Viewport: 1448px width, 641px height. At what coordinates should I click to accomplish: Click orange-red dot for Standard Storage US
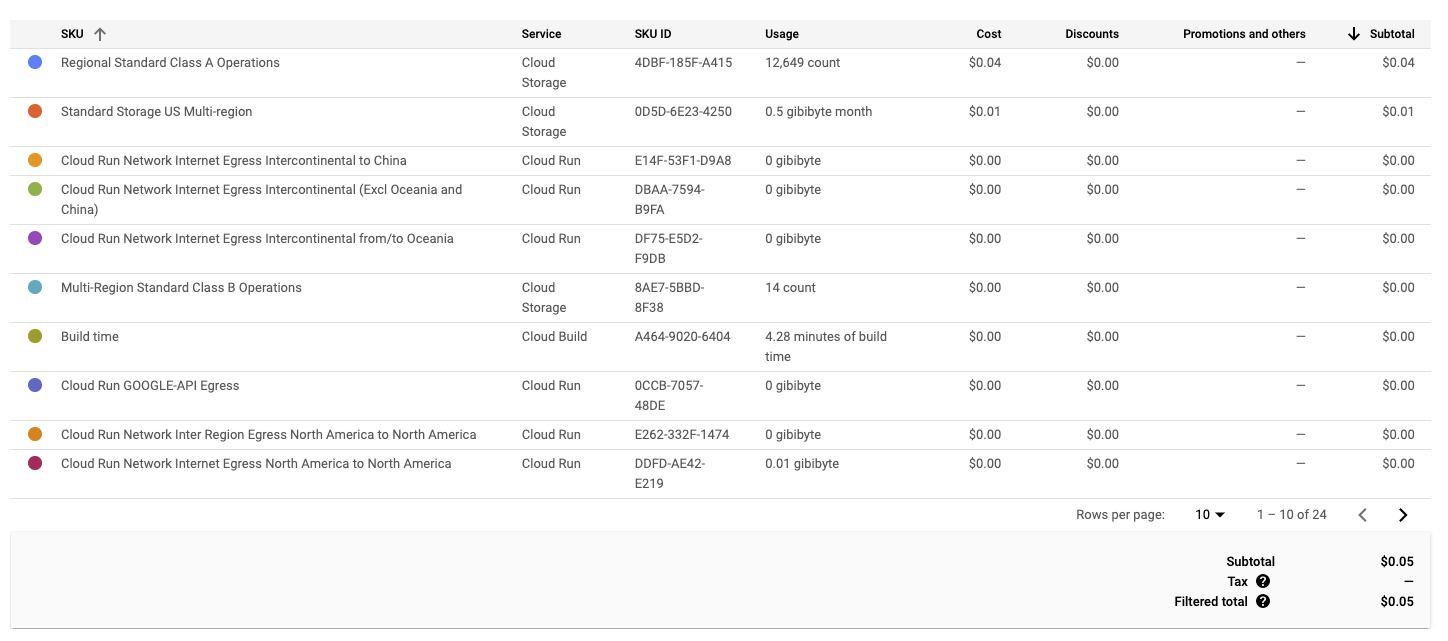pos(35,111)
